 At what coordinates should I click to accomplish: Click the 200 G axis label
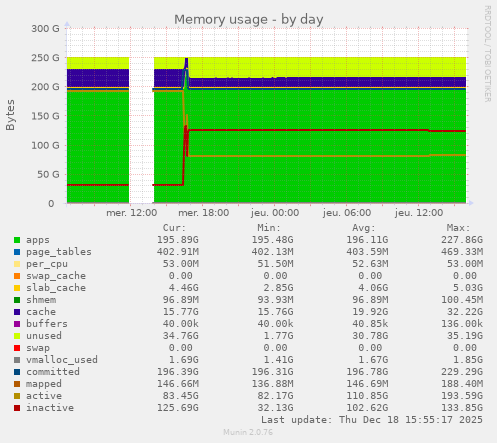pos(45,87)
